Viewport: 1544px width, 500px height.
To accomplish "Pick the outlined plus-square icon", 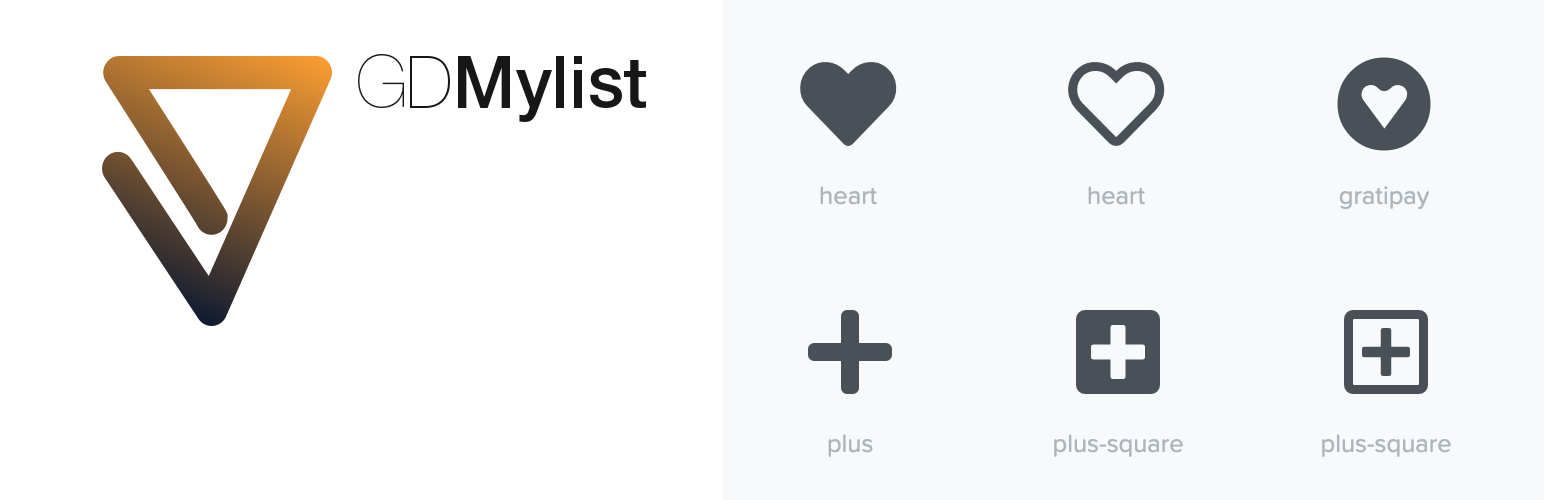I will (x=1385, y=352).
